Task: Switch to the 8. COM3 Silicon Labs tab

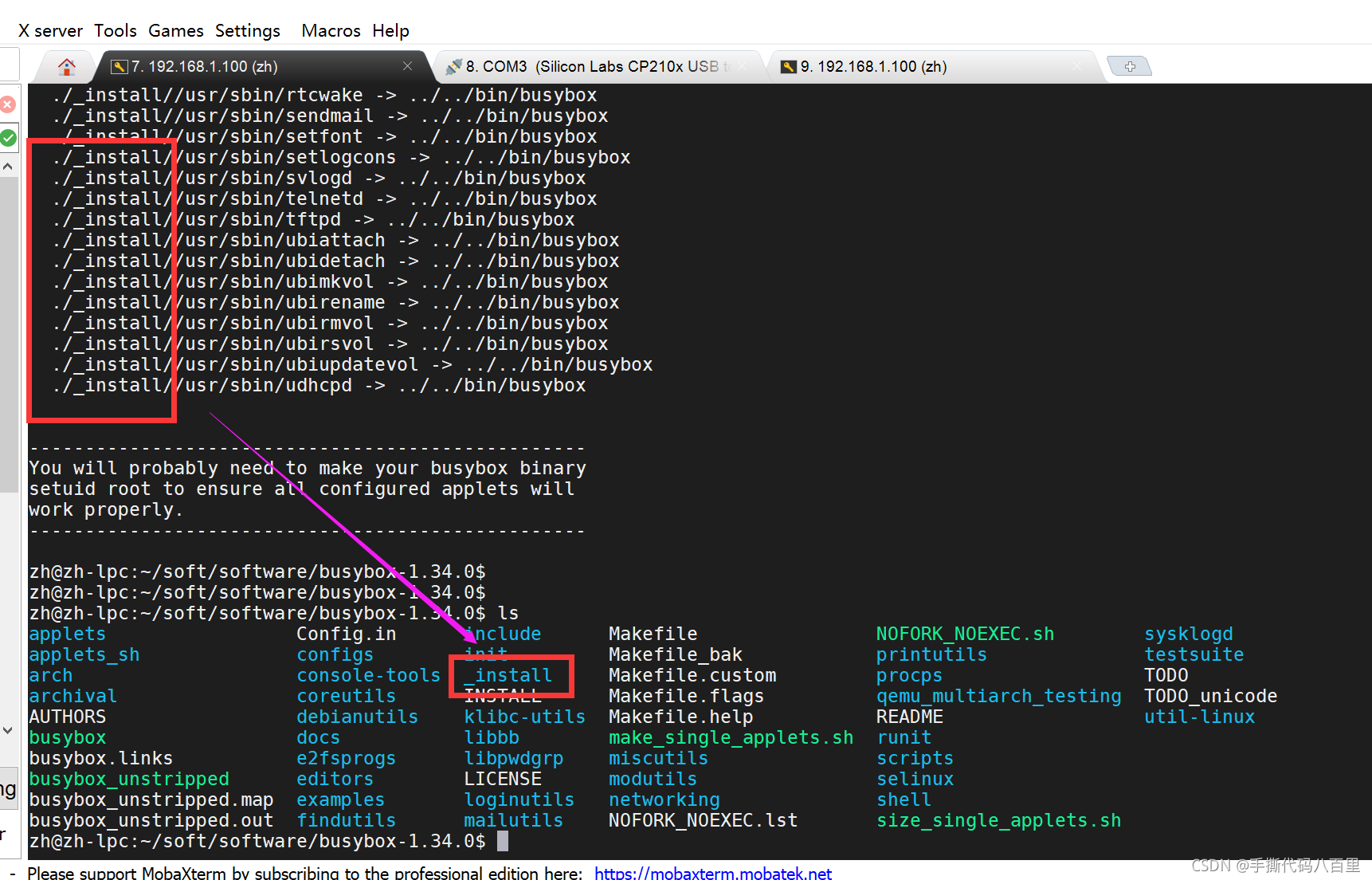Action: coord(598,66)
